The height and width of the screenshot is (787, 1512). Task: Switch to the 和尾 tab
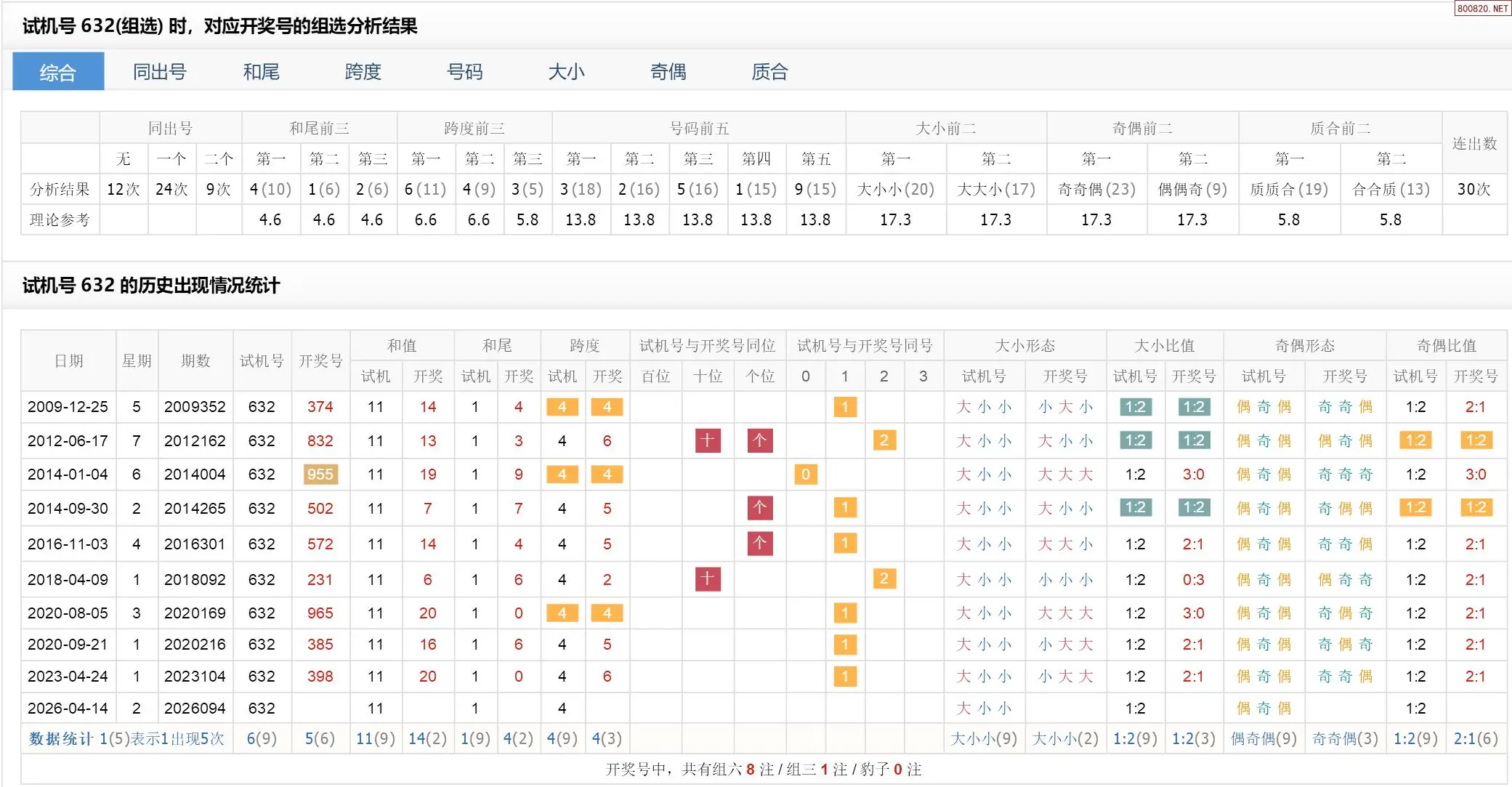click(x=261, y=72)
